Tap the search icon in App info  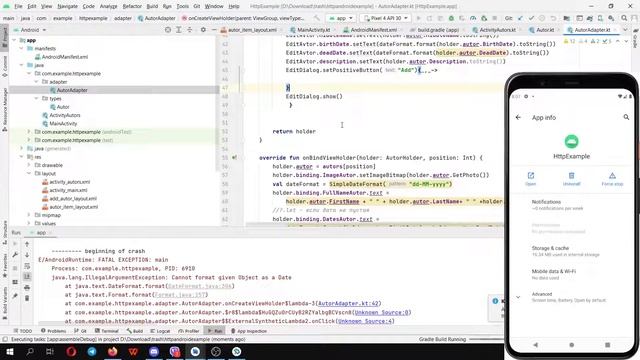[x=626, y=118]
